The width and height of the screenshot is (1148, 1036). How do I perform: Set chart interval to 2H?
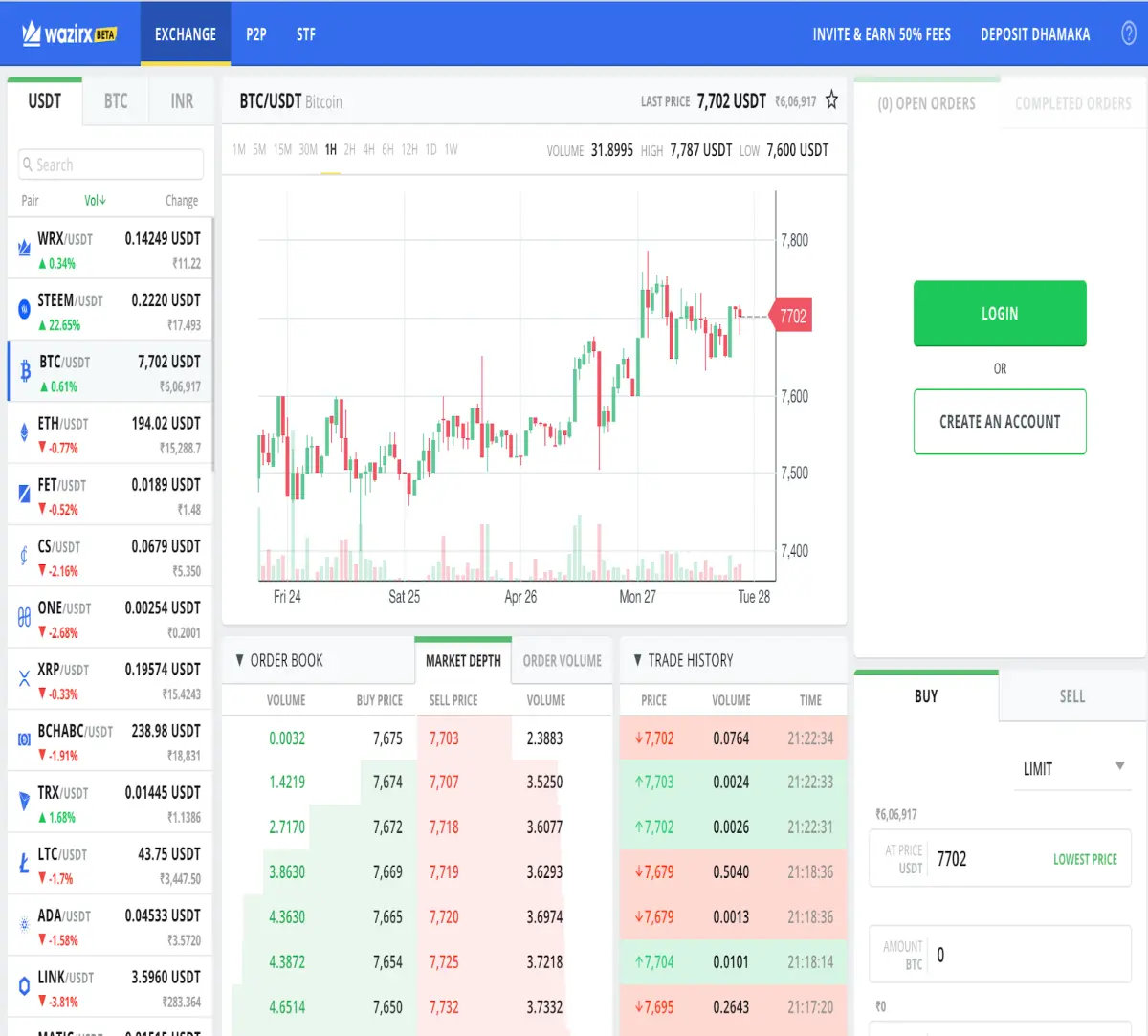349,149
